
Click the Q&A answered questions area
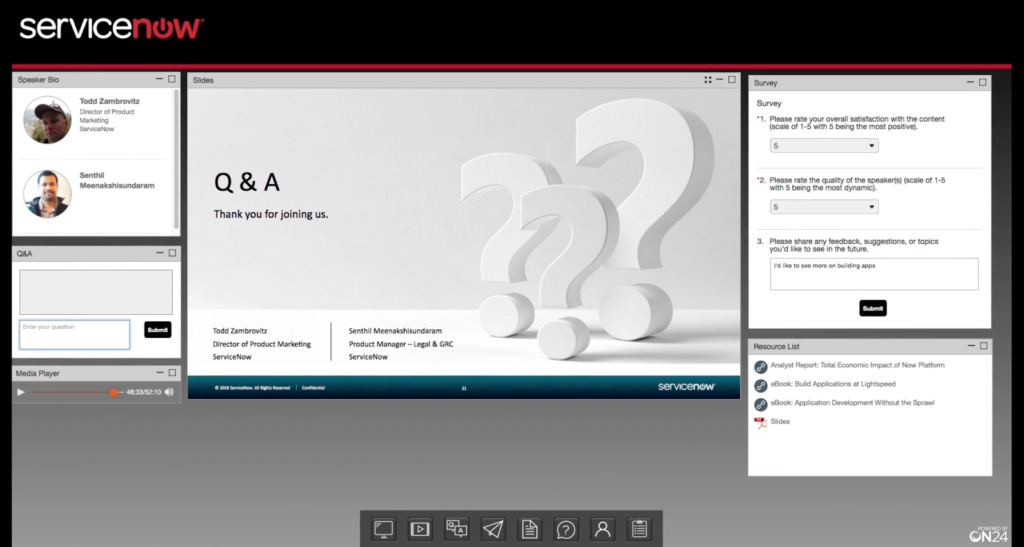click(96, 292)
